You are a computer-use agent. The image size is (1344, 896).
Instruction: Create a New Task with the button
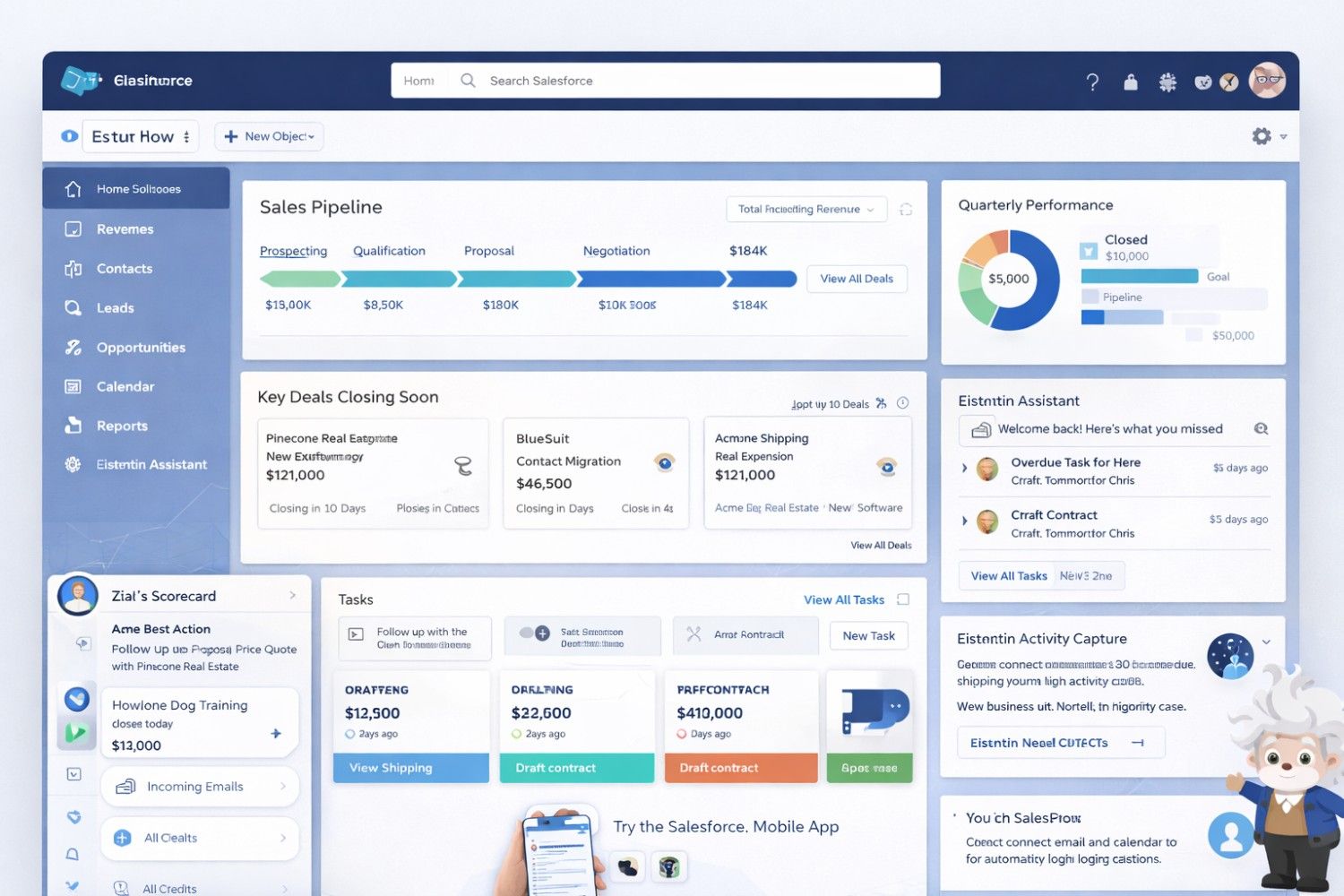coord(868,635)
